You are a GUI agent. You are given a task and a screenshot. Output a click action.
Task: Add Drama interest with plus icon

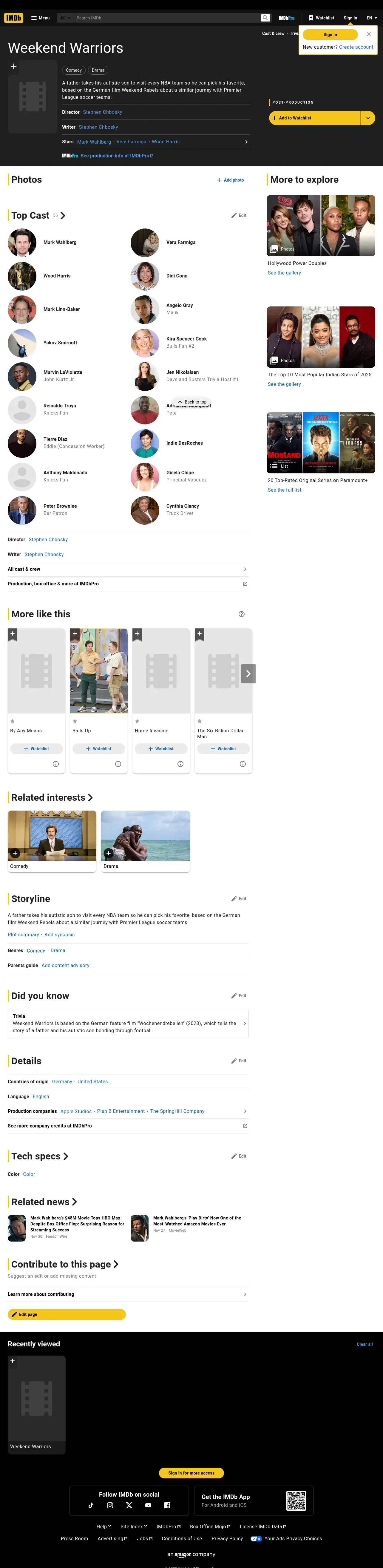[x=108, y=853]
